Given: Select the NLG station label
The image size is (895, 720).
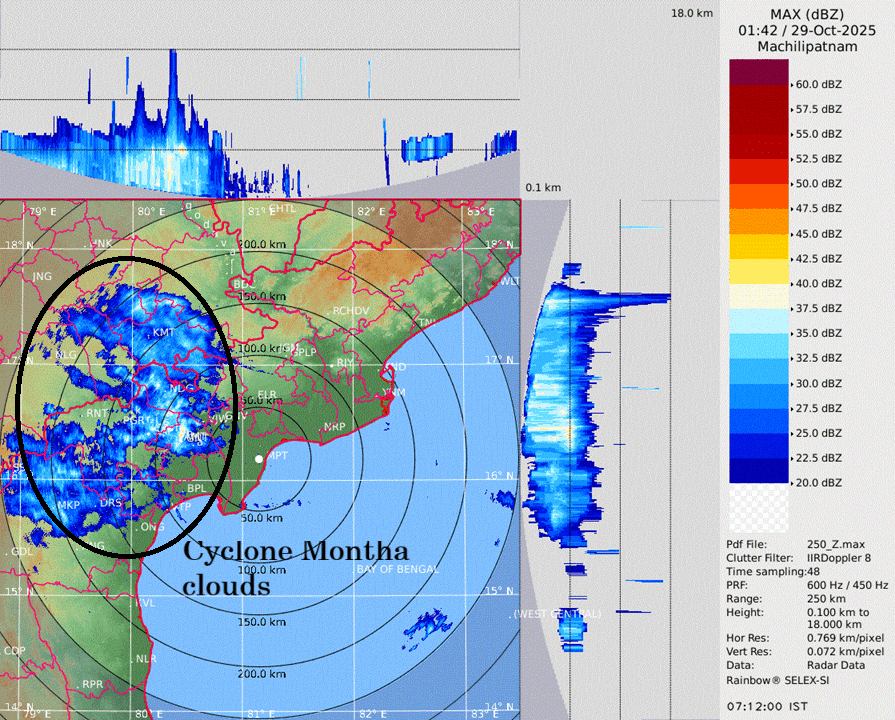Looking at the screenshot, I should pyautogui.click(x=67, y=355).
